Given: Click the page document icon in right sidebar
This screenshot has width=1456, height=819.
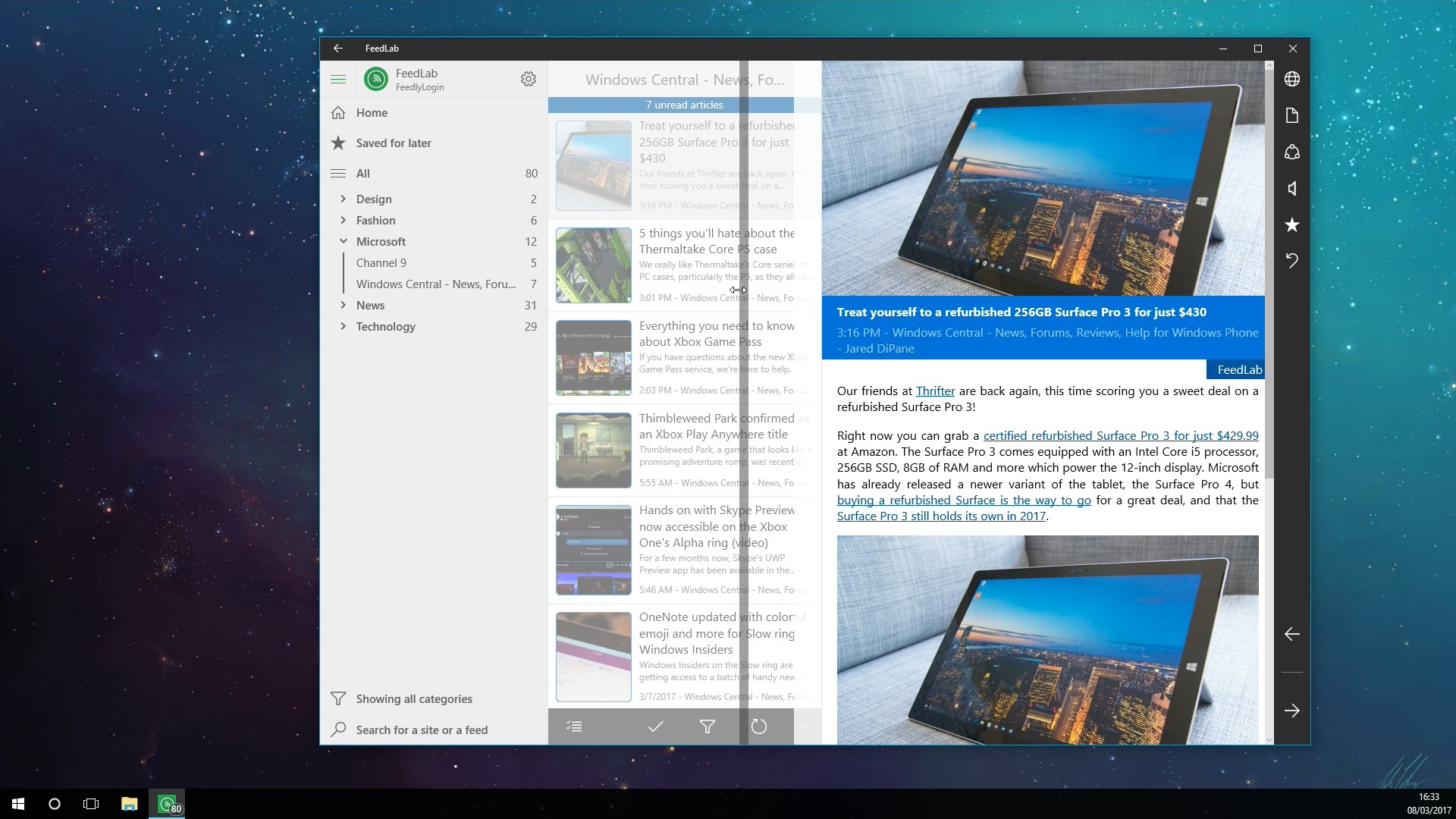Looking at the screenshot, I should click(x=1292, y=115).
